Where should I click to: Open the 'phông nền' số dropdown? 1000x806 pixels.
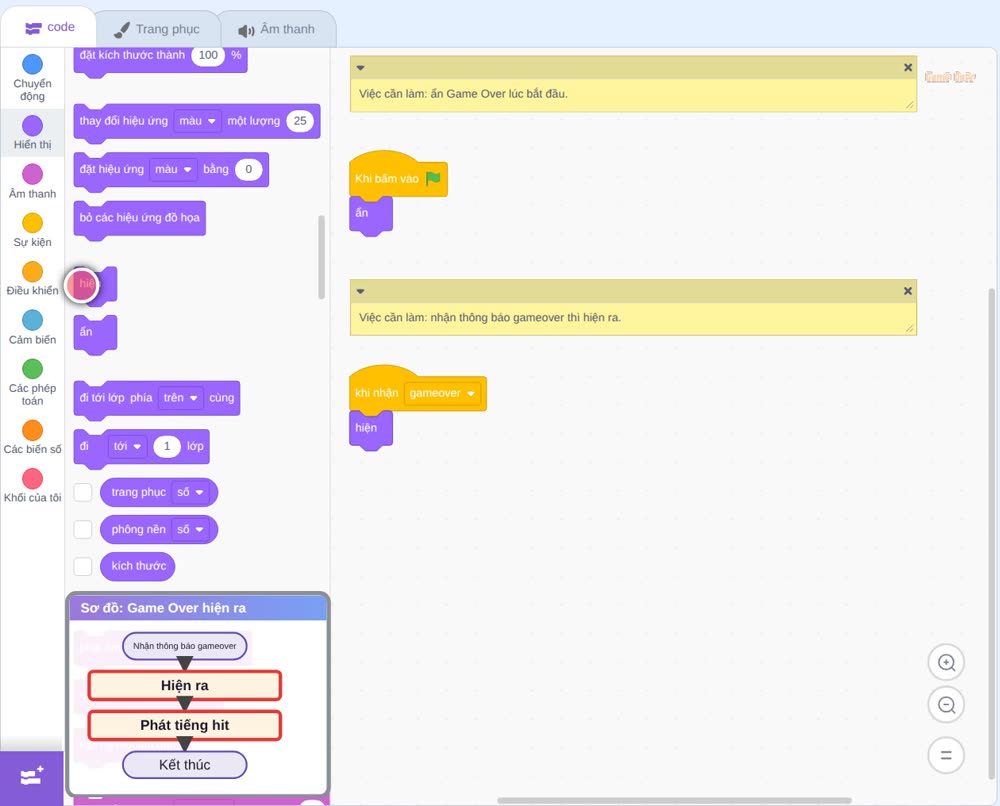[x=190, y=529]
